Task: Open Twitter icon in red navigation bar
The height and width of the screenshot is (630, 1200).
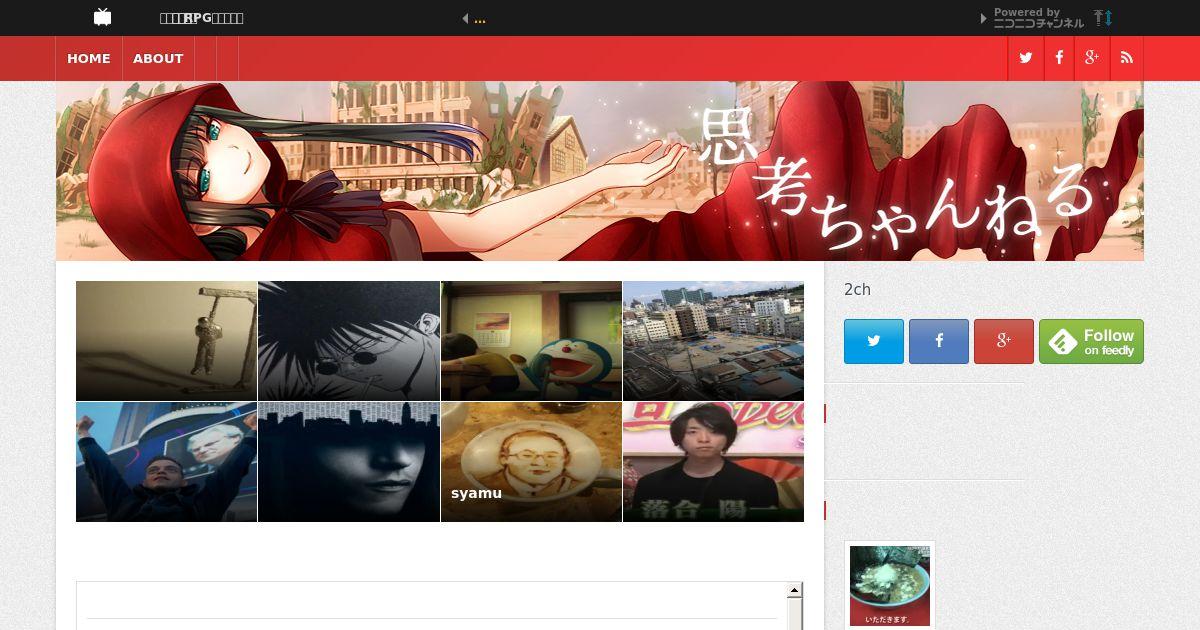Action: (1025, 58)
